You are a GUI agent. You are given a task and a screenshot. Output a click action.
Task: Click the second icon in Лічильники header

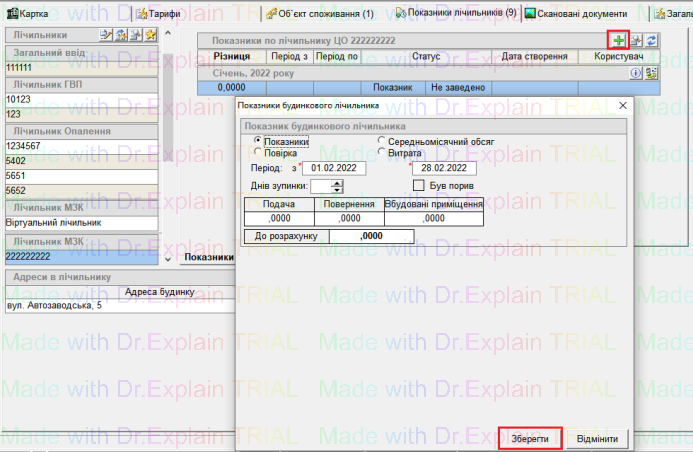click(121, 35)
